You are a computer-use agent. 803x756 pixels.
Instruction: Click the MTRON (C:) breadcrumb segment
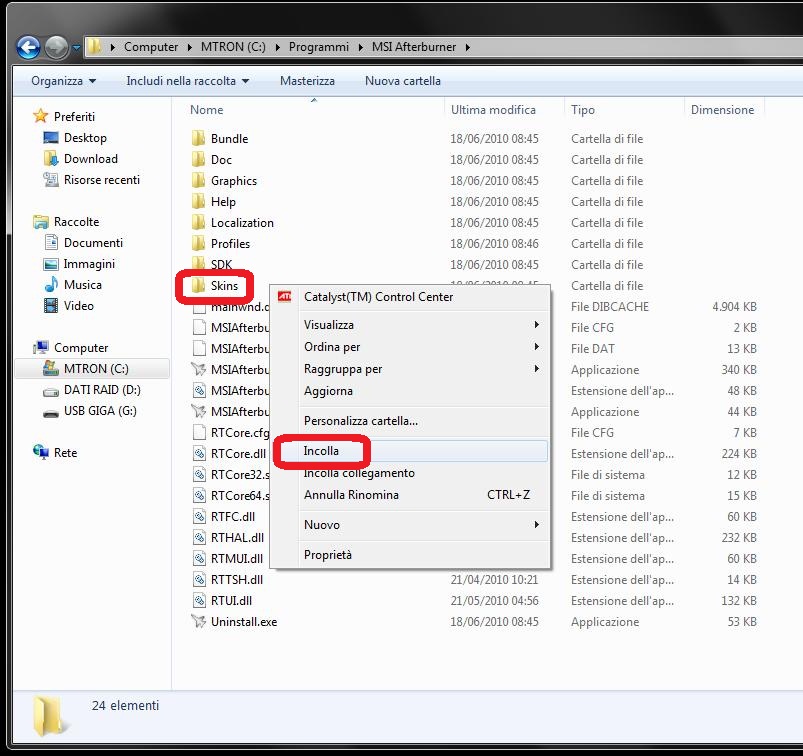click(x=233, y=47)
